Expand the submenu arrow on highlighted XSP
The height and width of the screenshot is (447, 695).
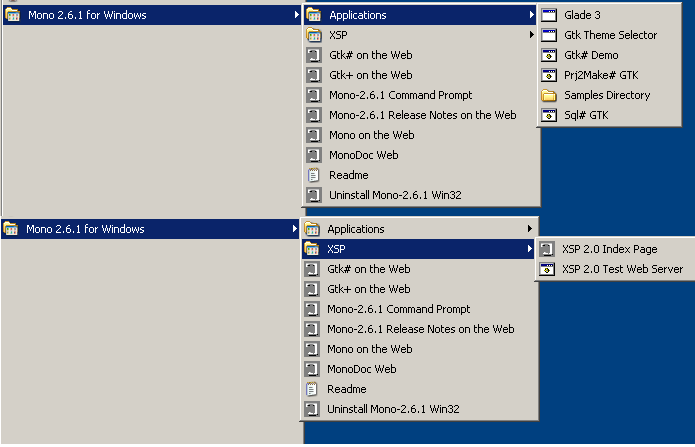click(530, 249)
